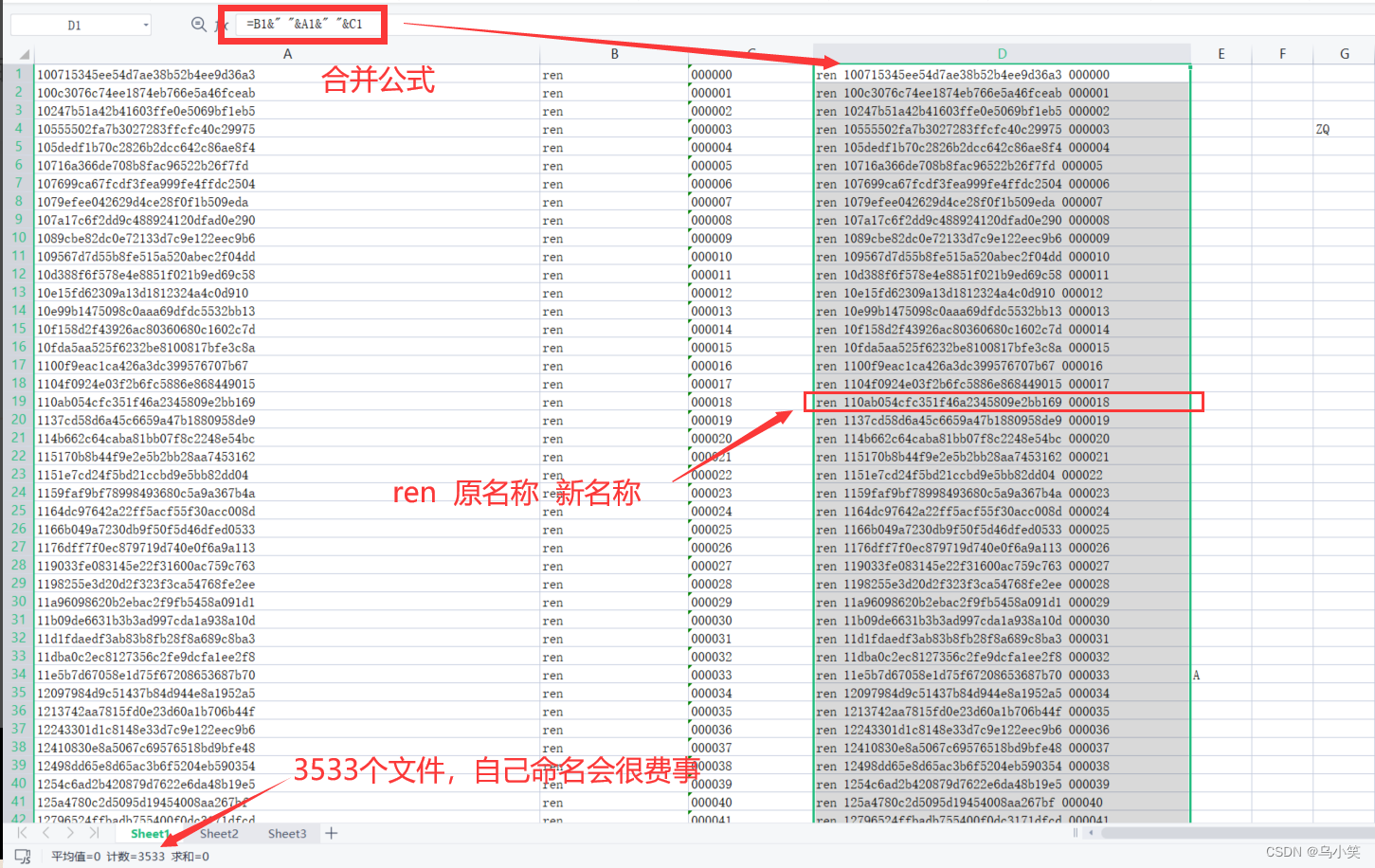Screen dimensions: 1375x868
Task: Click cell A19 with 110ab054cfc351f46a2345809e2bb169
Action: [287, 402]
